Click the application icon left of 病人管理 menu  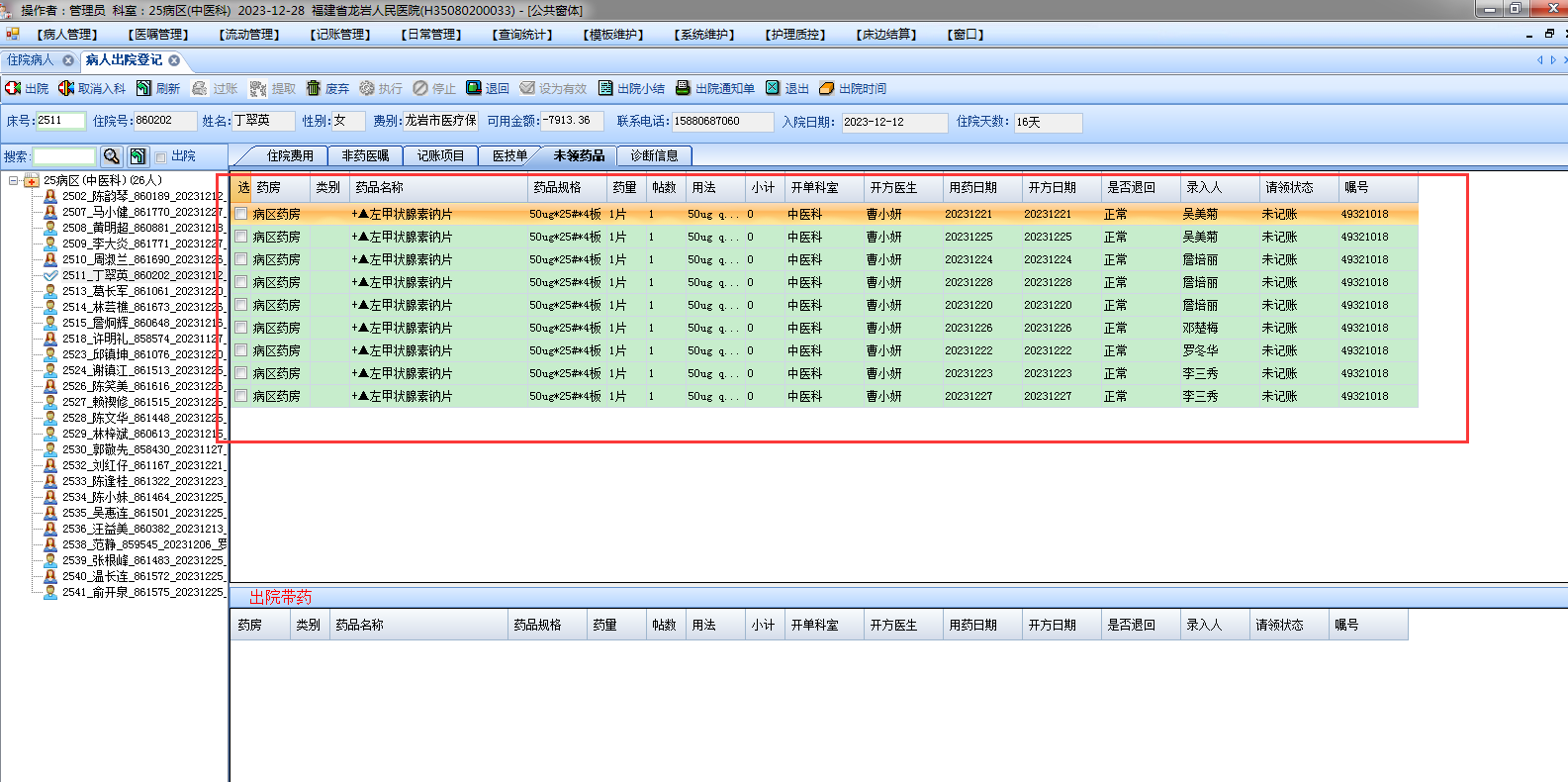point(13,34)
